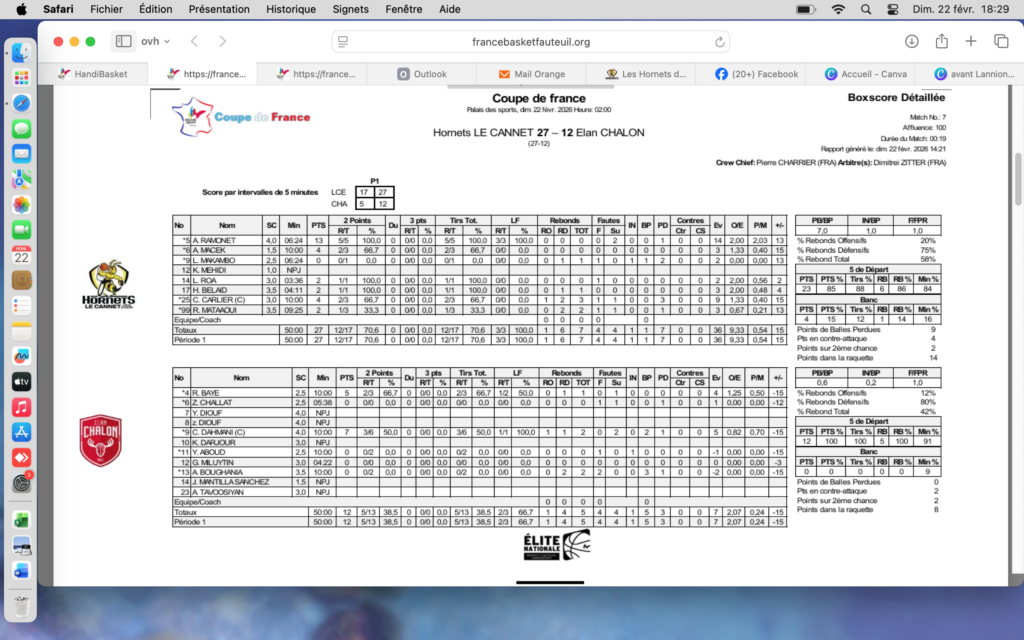Open page reader menu in address bar
Viewport: 1024px width, 640px height.
(x=343, y=42)
